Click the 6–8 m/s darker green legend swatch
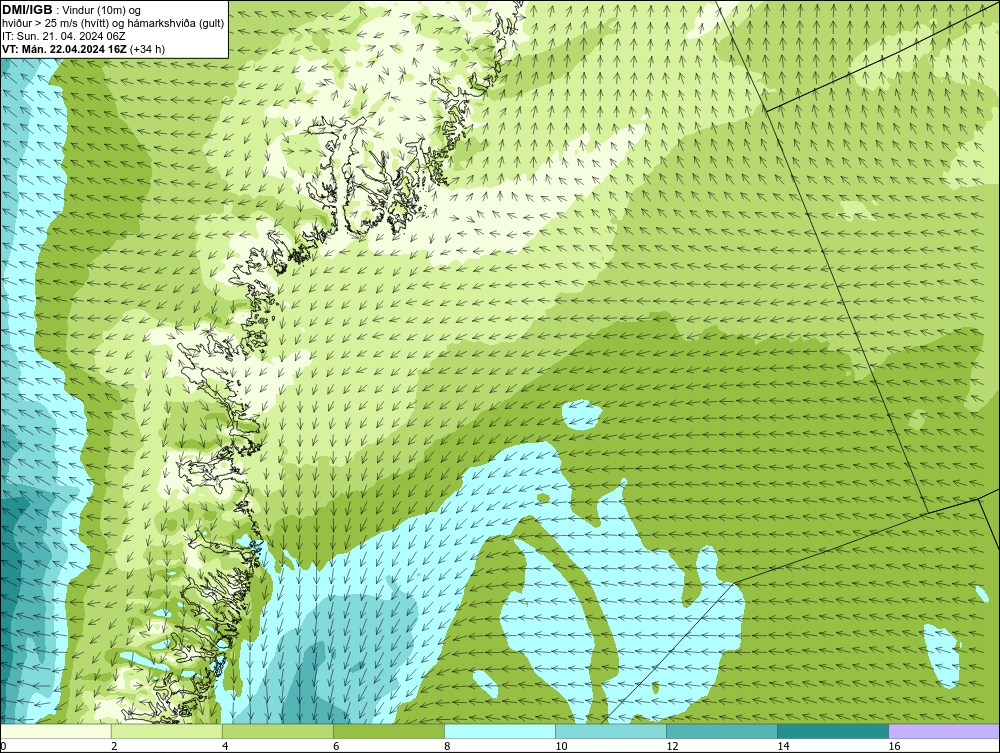Screen dimensions: 1000x753 click(389, 731)
